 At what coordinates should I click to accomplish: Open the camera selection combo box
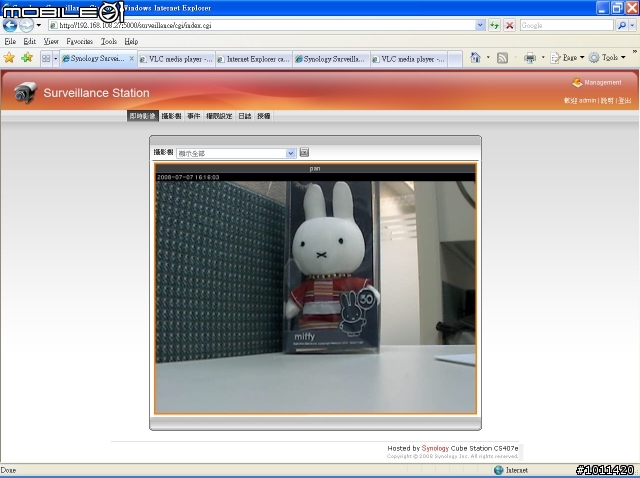pos(236,153)
